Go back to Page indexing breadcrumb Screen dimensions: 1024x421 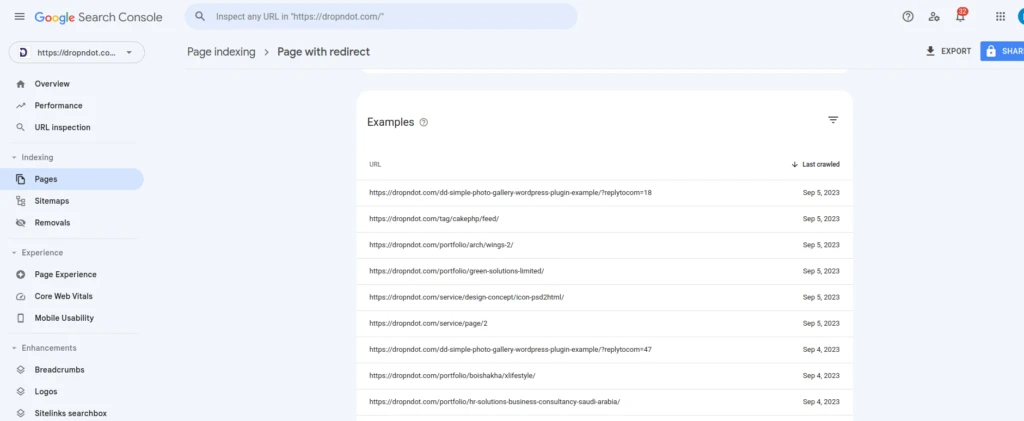(221, 52)
